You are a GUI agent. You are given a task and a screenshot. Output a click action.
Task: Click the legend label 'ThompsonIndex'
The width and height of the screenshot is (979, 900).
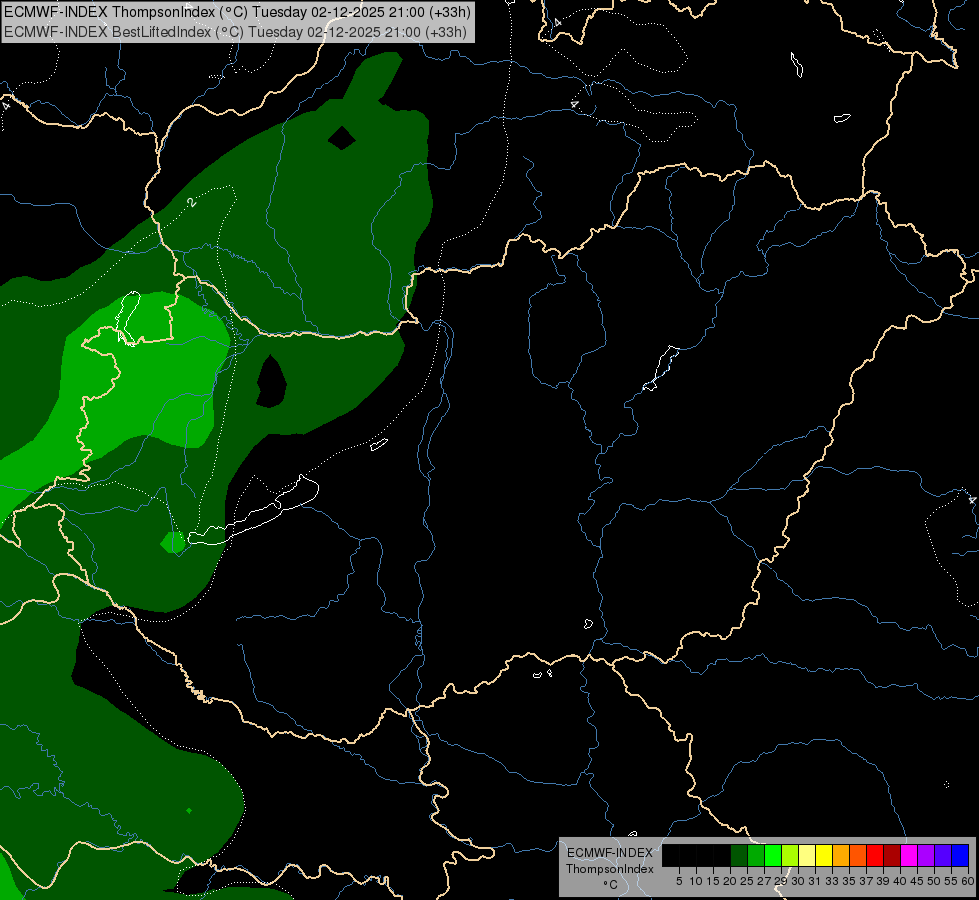(610, 869)
